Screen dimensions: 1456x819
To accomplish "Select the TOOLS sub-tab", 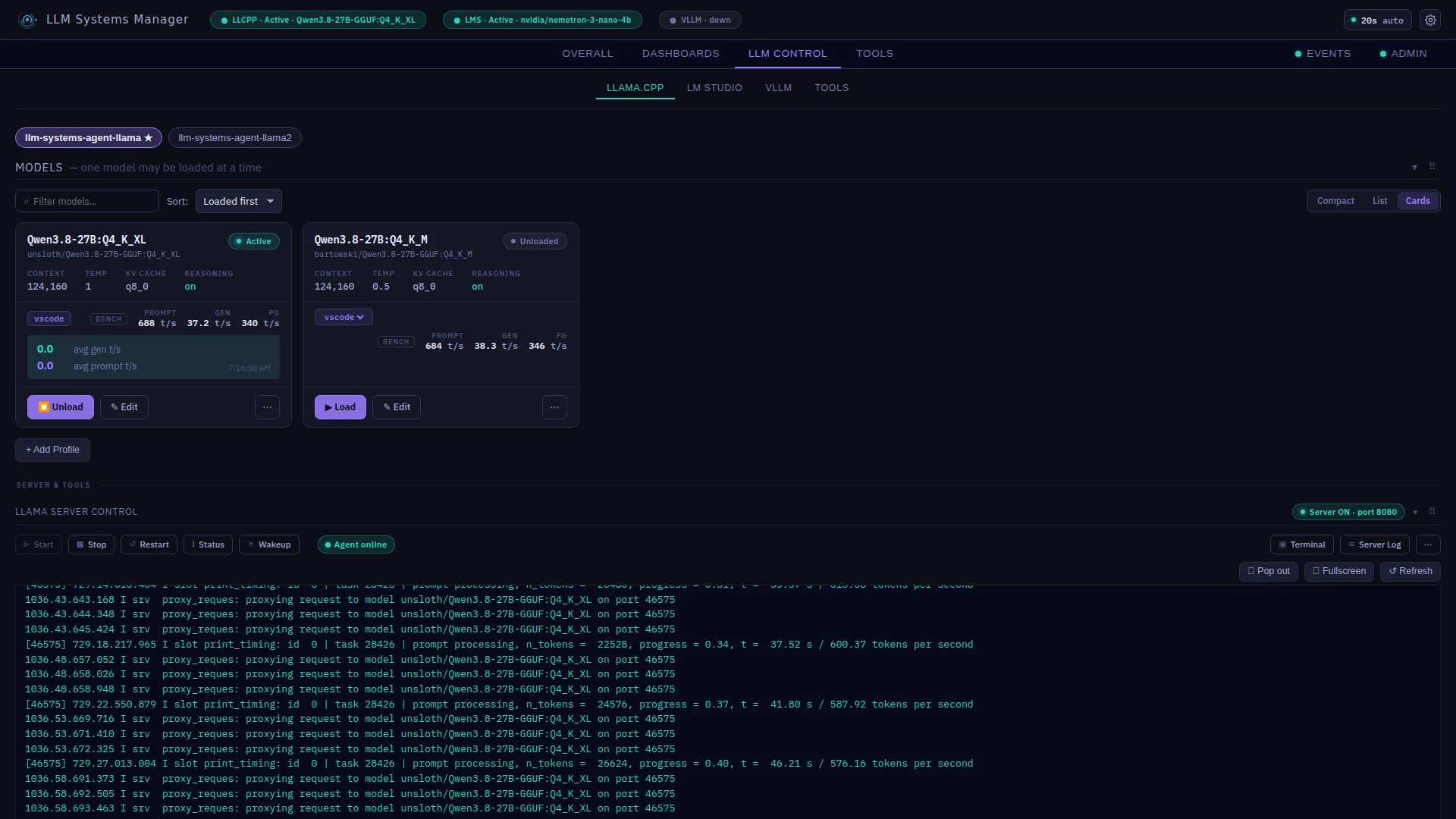I will pyautogui.click(x=831, y=88).
